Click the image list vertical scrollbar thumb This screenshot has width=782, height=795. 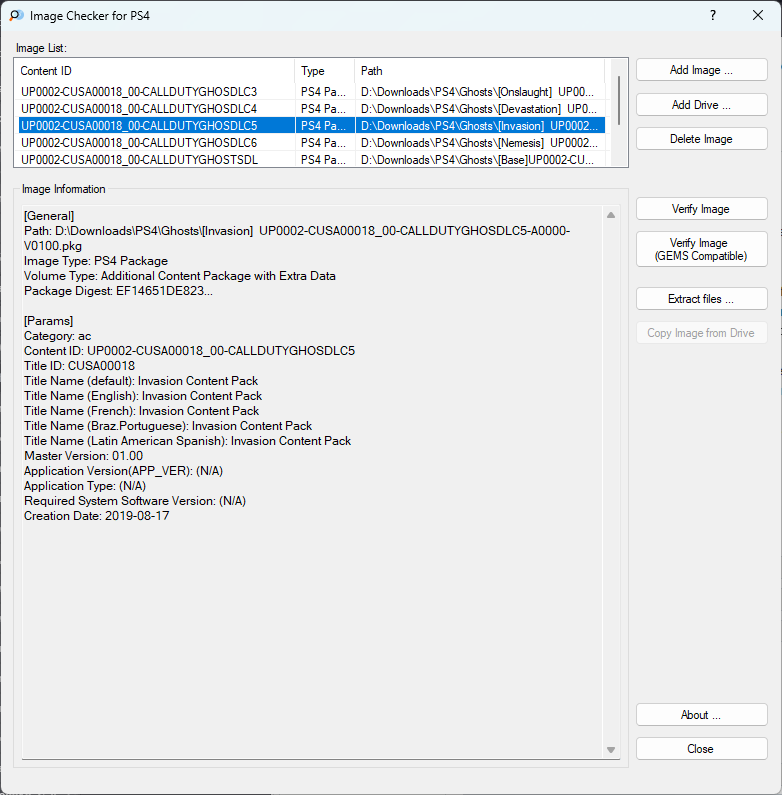[x=619, y=100]
